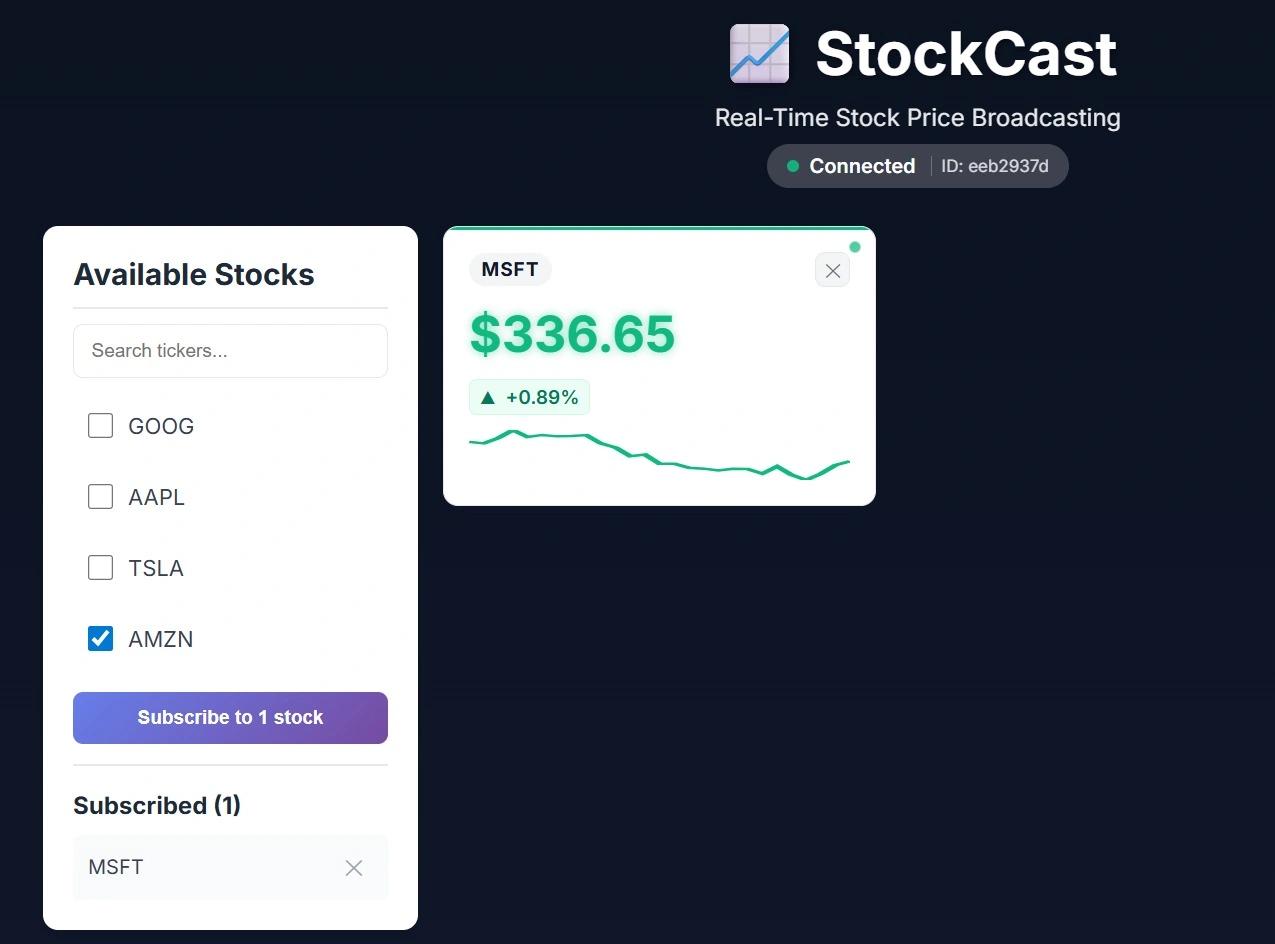Tick the TSLA checkbox
This screenshot has width=1275, height=944.
pos(100,568)
